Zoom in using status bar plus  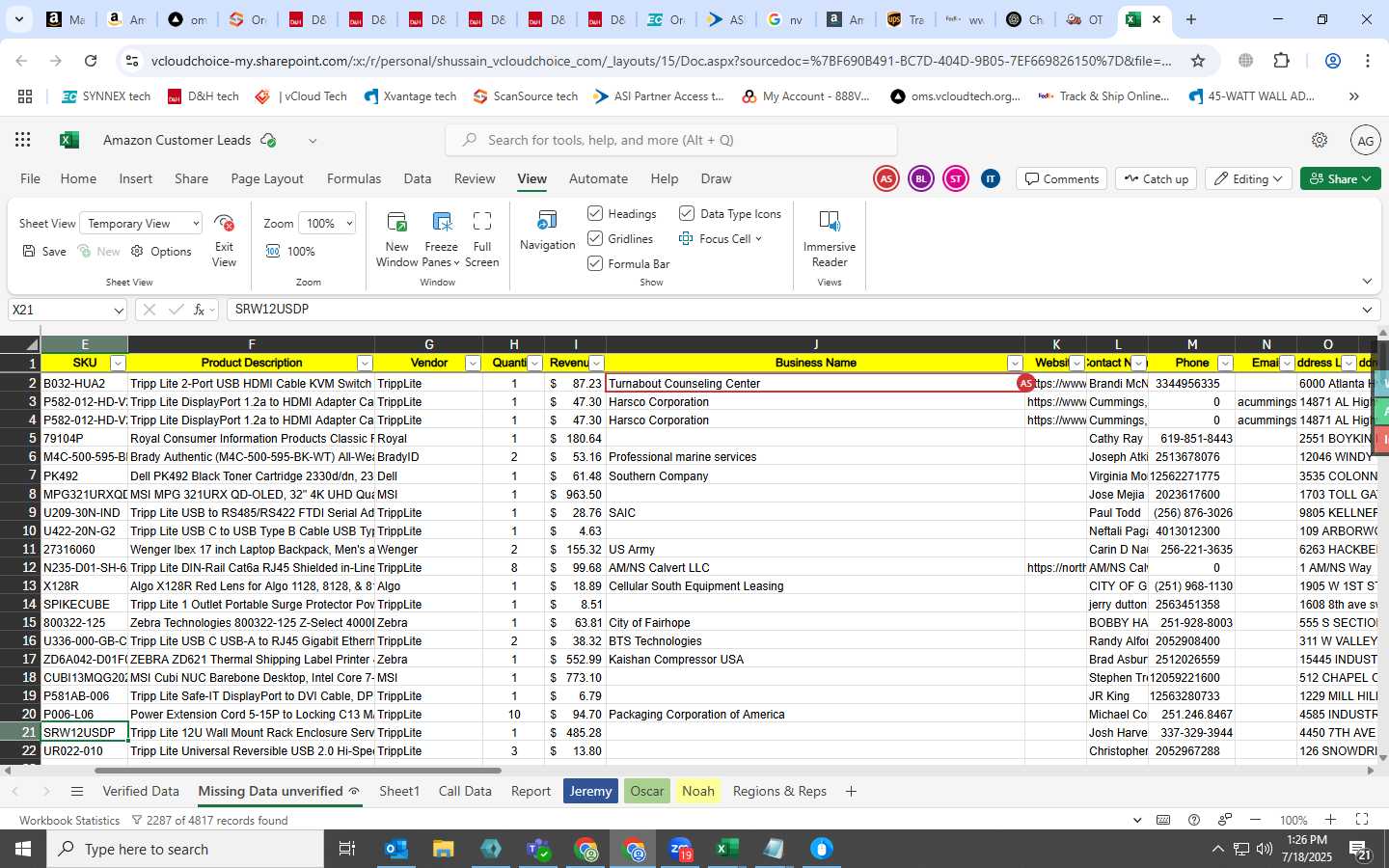[1330, 820]
